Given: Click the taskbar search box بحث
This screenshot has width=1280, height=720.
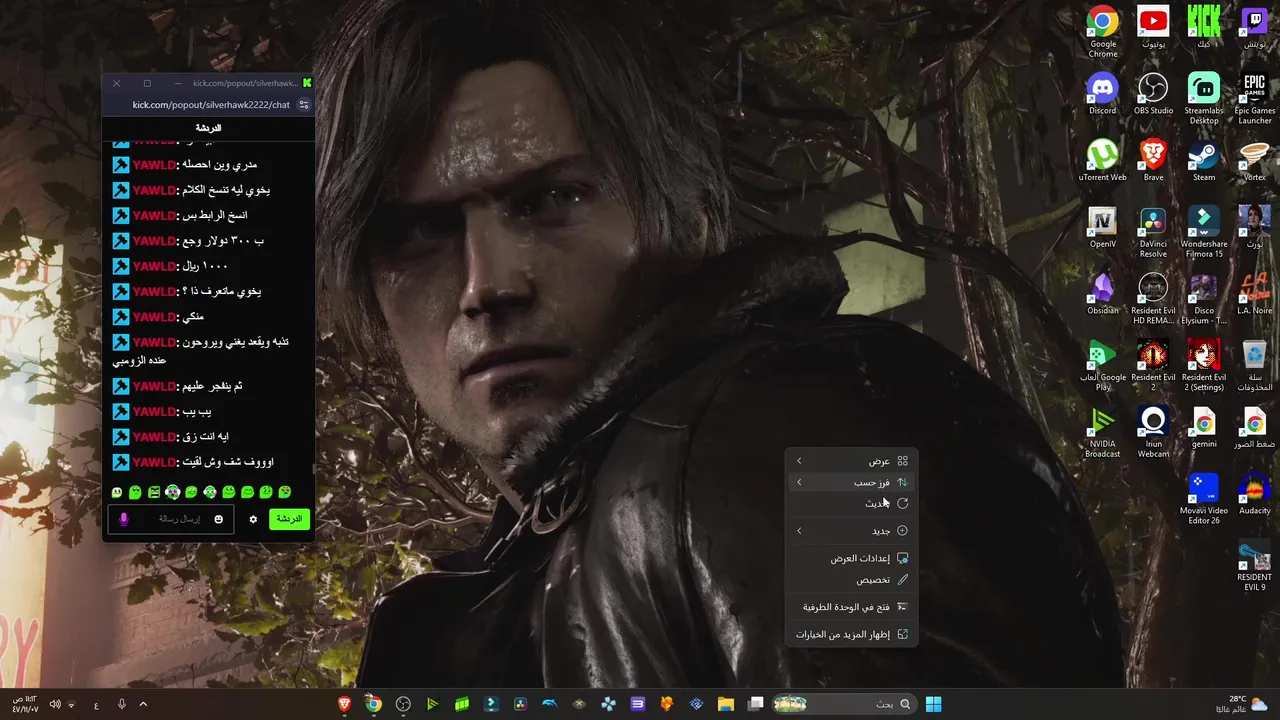Looking at the screenshot, I should [x=844, y=704].
